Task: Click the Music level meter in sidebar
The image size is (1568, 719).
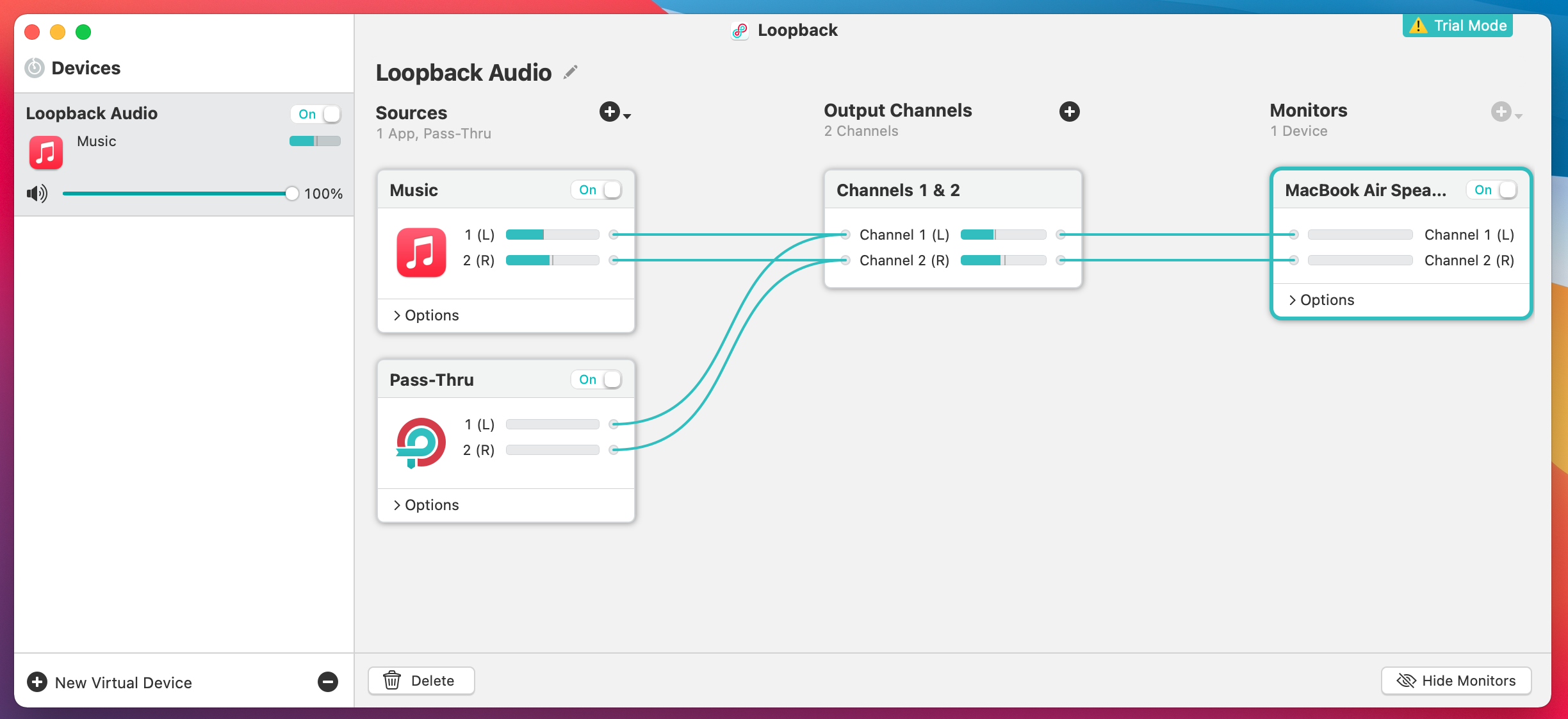Action: click(315, 141)
